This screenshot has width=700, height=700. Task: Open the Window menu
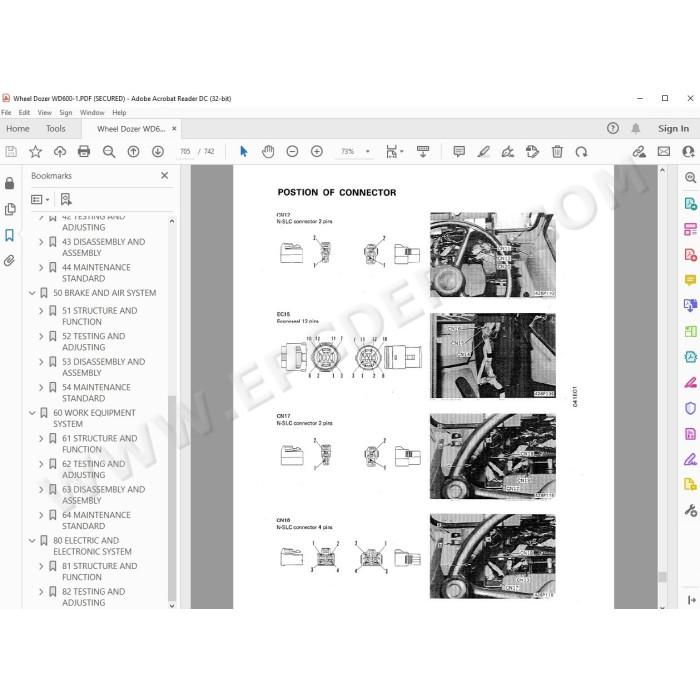[92, 112]
